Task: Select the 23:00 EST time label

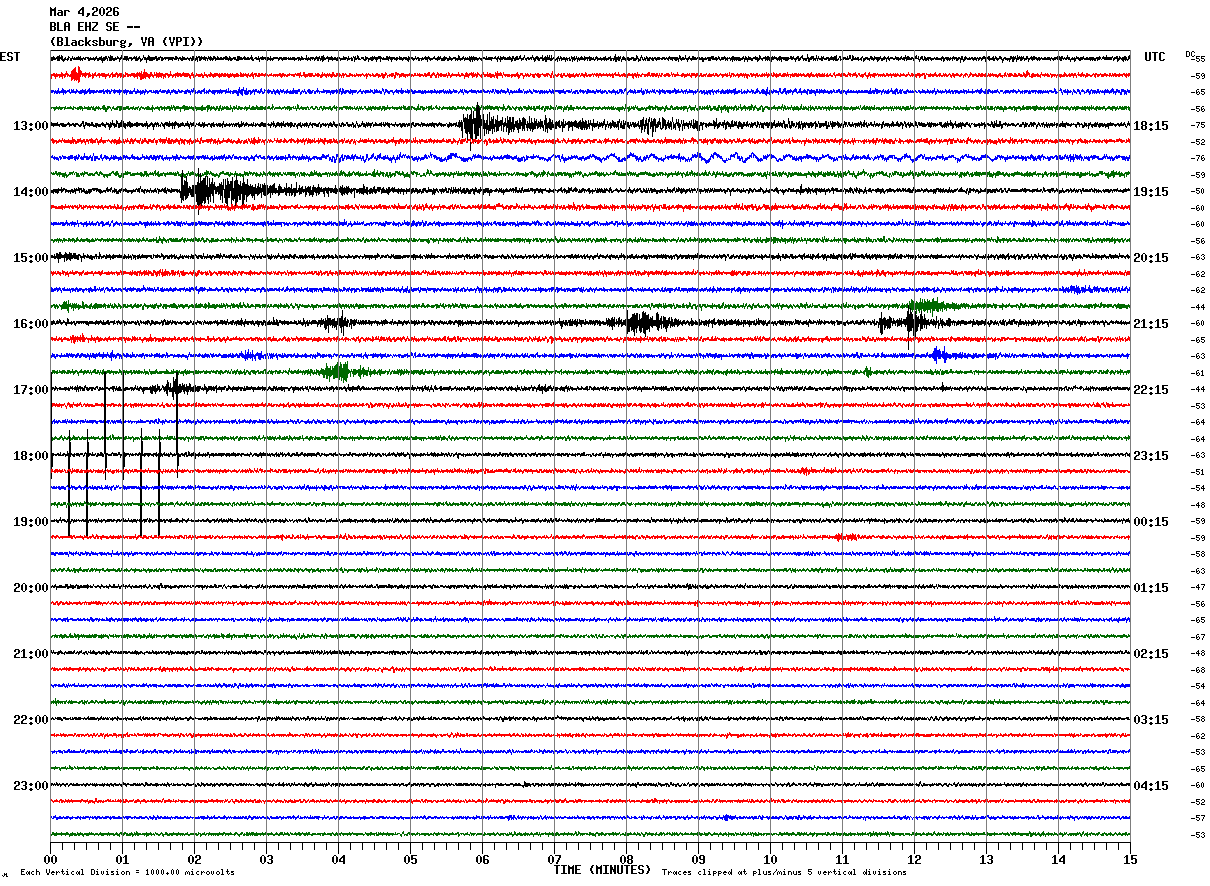Action: [x=30, y=786]
